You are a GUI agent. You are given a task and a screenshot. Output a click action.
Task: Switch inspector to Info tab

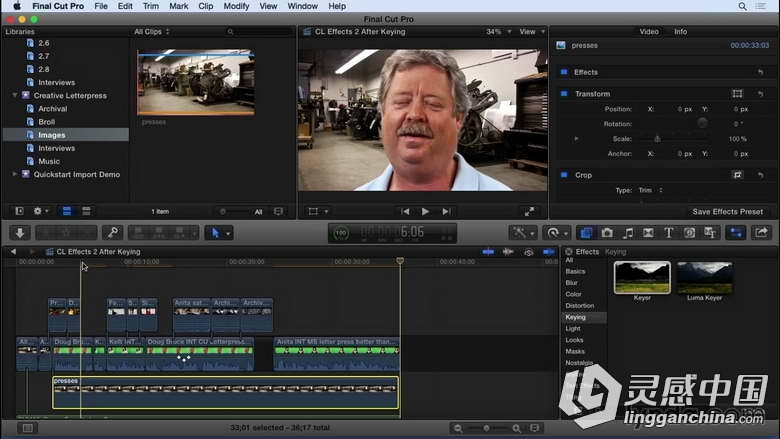(x=681, y=31)
